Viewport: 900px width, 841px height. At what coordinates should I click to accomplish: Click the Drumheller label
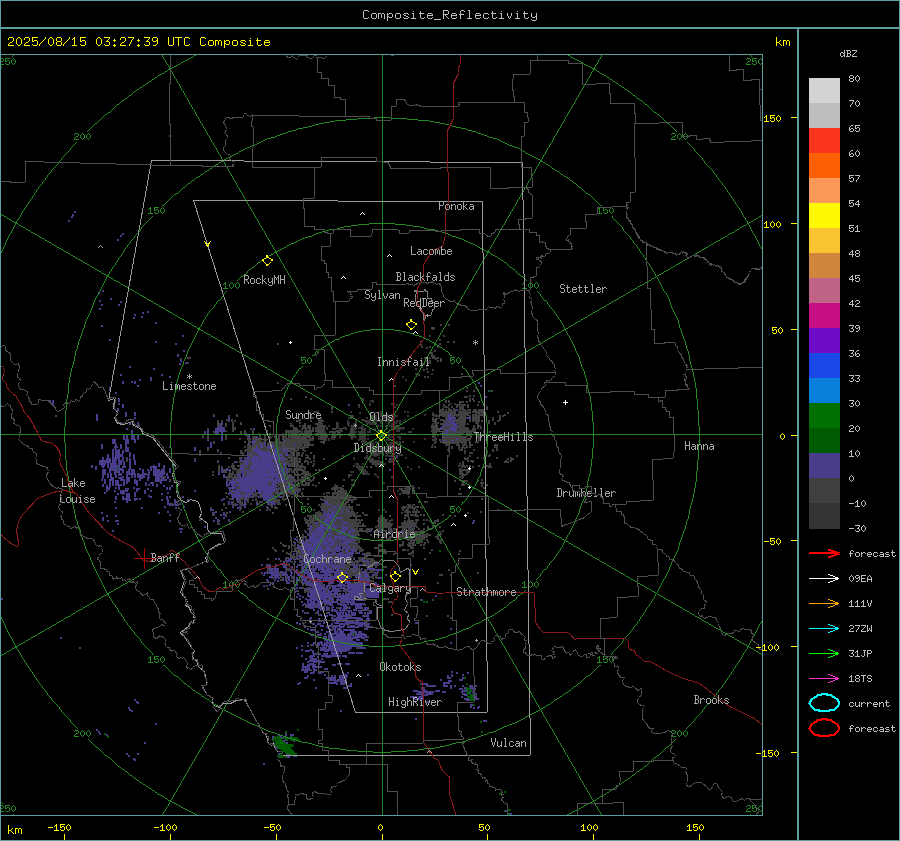pyautogui.click(x=586, y=493)
